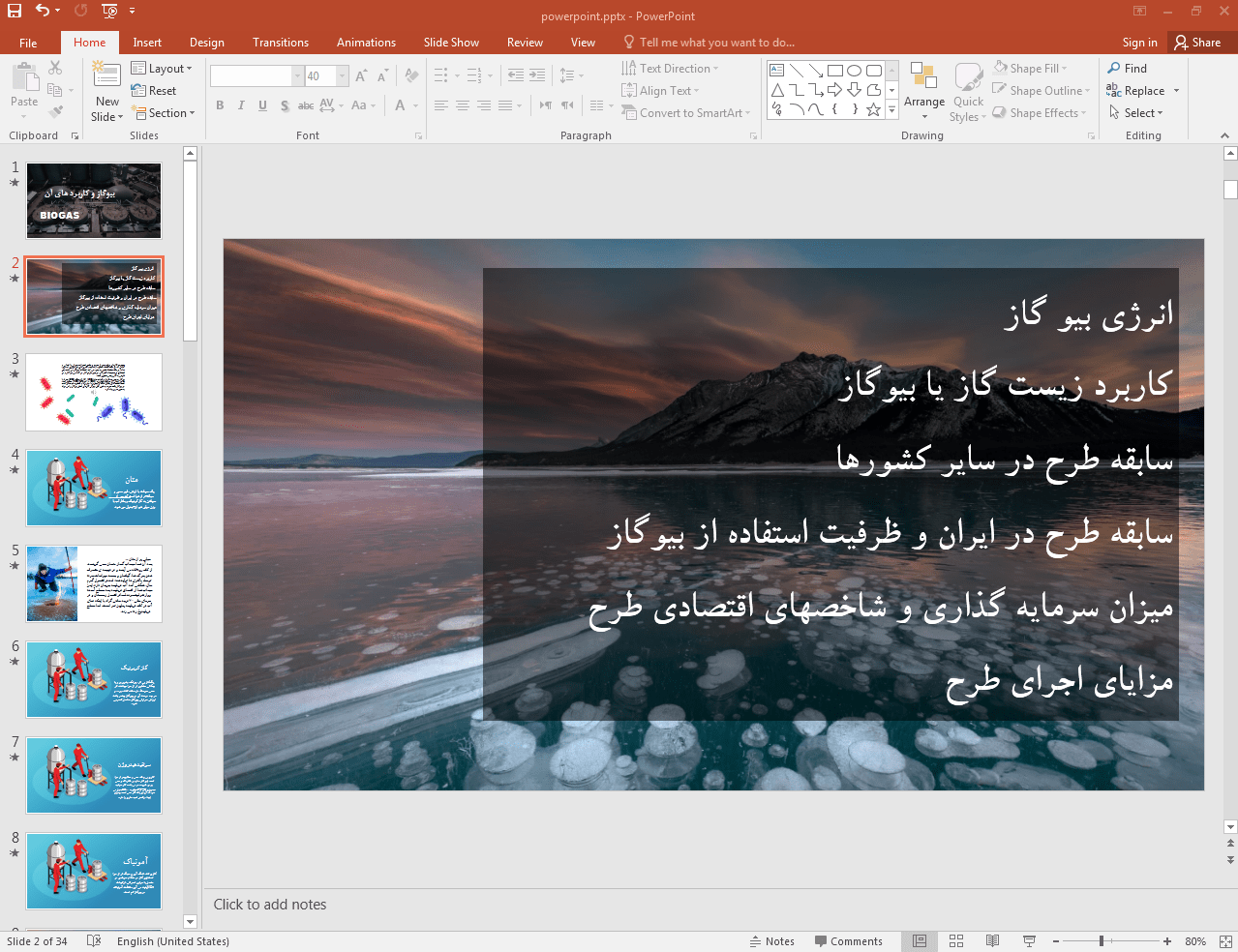
Task: Click the Save icon in title bar
Action: (15, 11)
